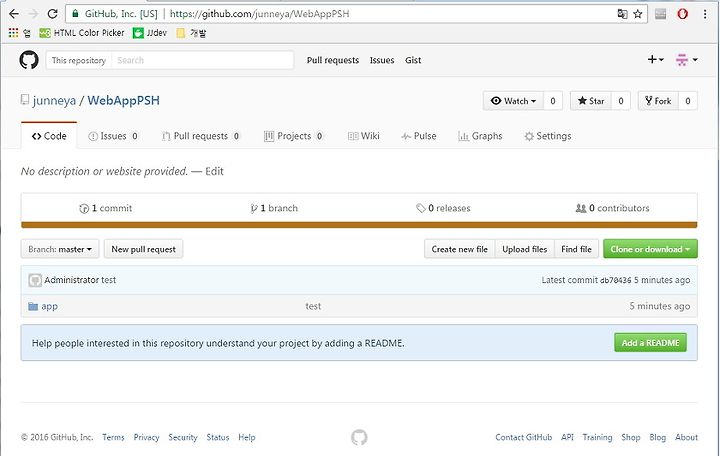Open the Terms footer link
This screenshot has width=720, height=456.
coord(113,437)
